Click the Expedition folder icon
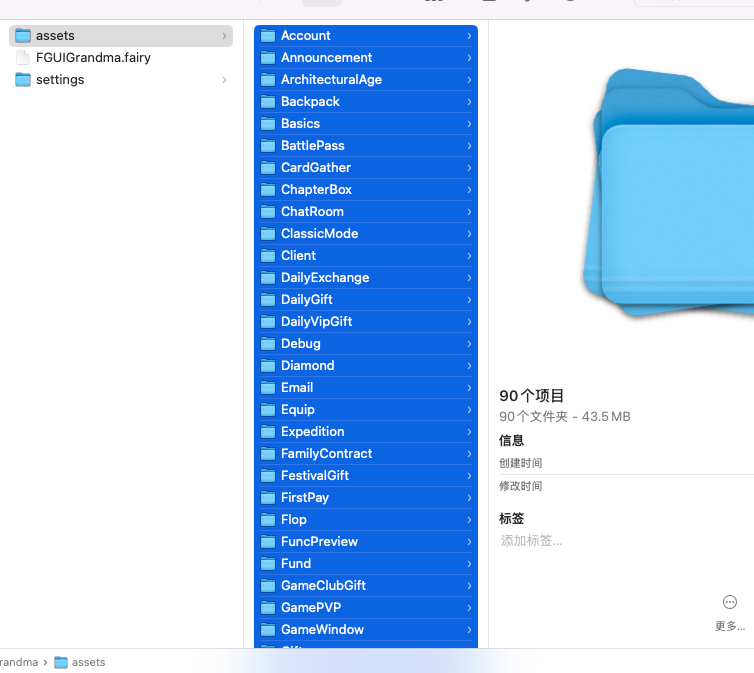The width and height of the screenshot is (754, 673). point(268,432)
